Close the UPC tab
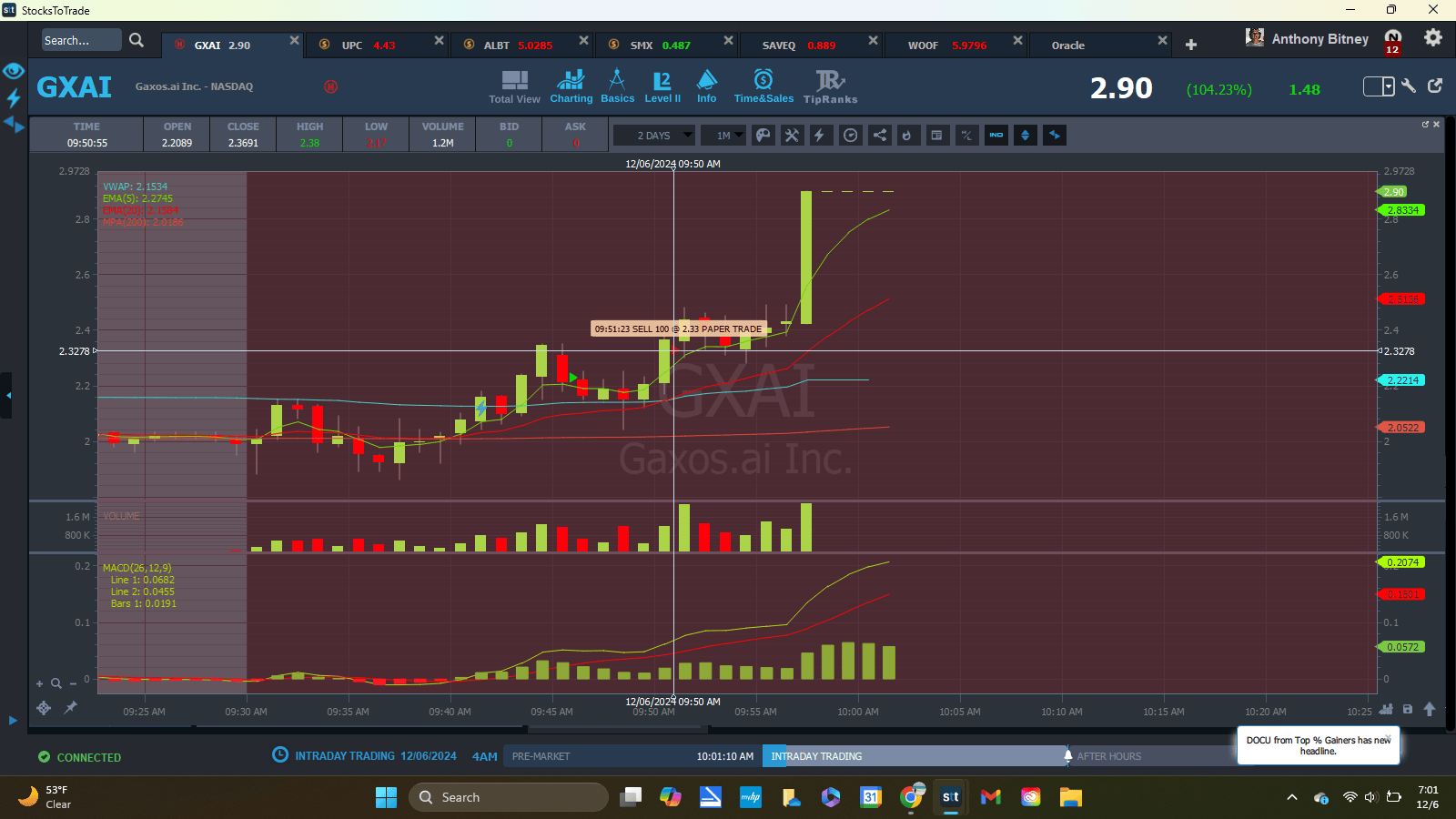 [x=439, y=40]
